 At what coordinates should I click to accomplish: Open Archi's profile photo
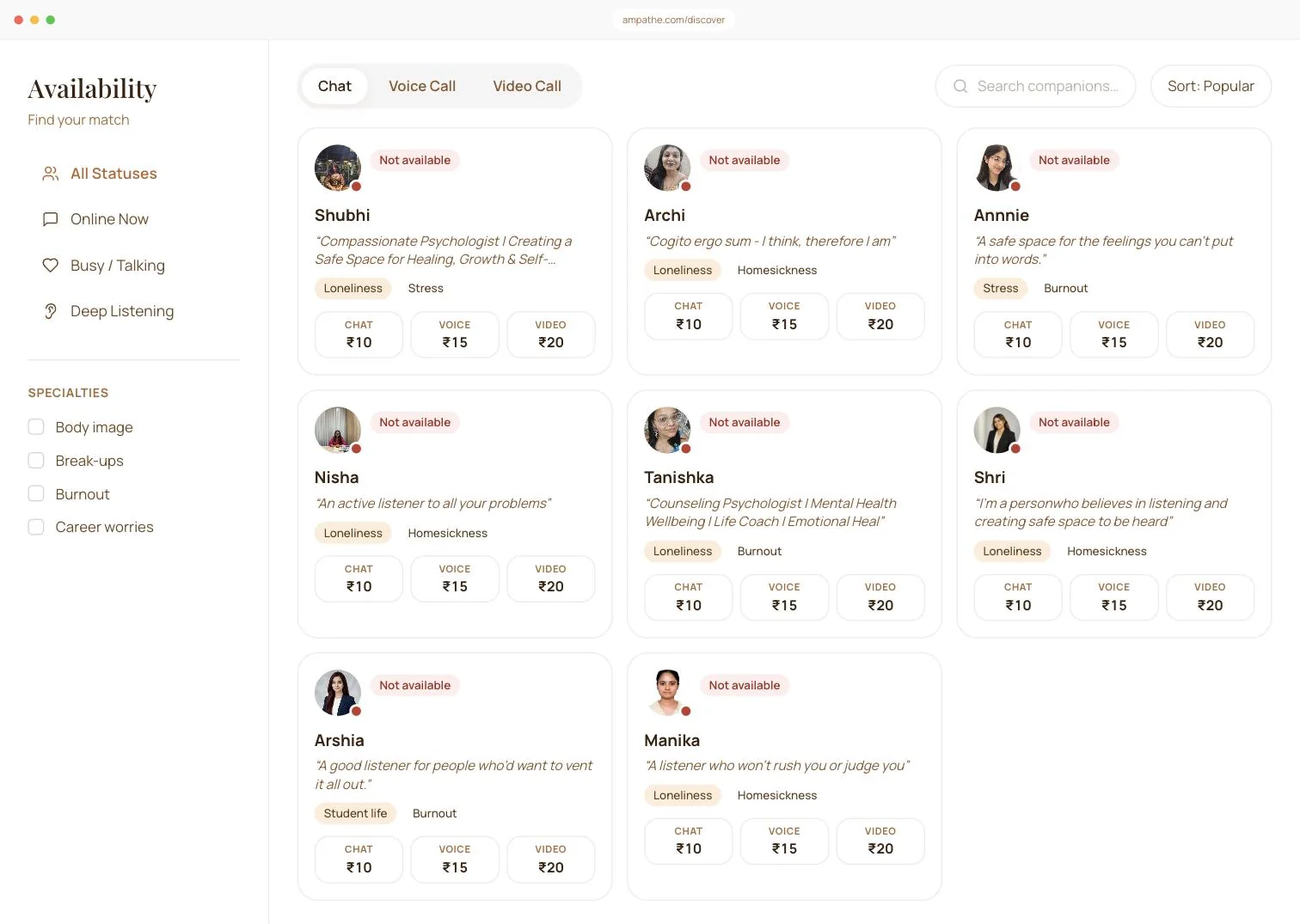click(667, 168)
